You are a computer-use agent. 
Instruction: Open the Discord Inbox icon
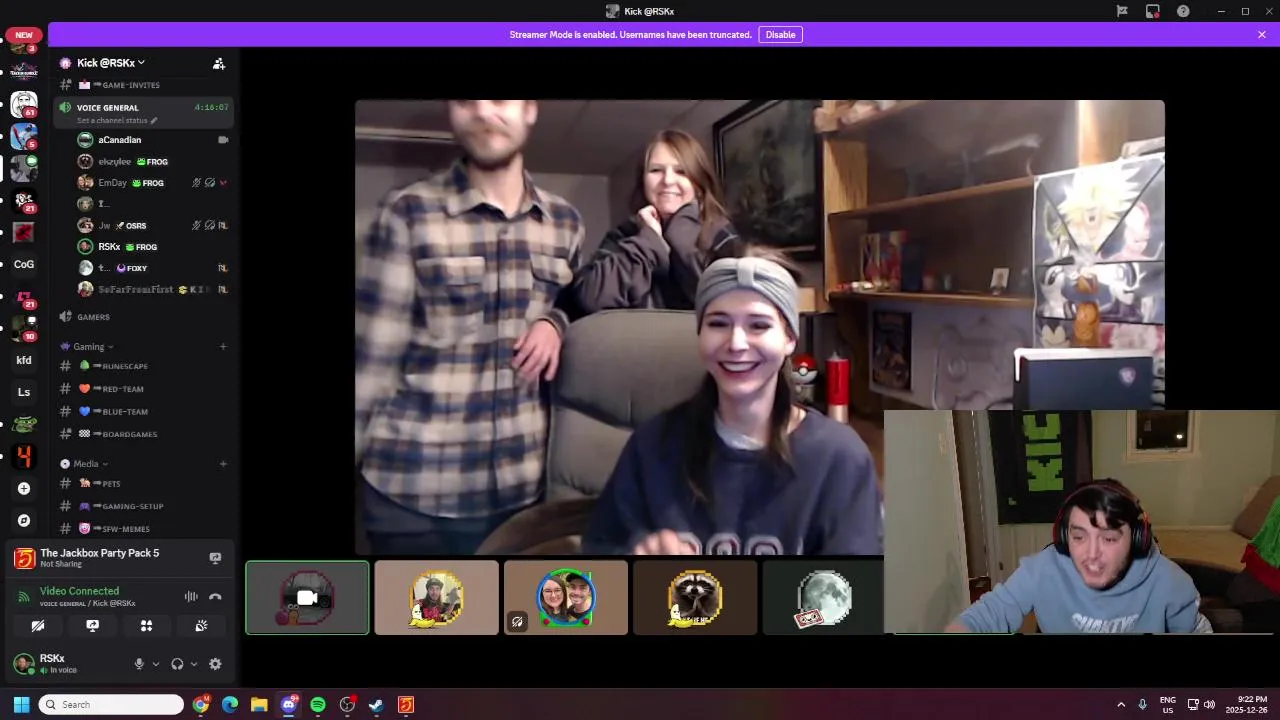coord(1153,11)
